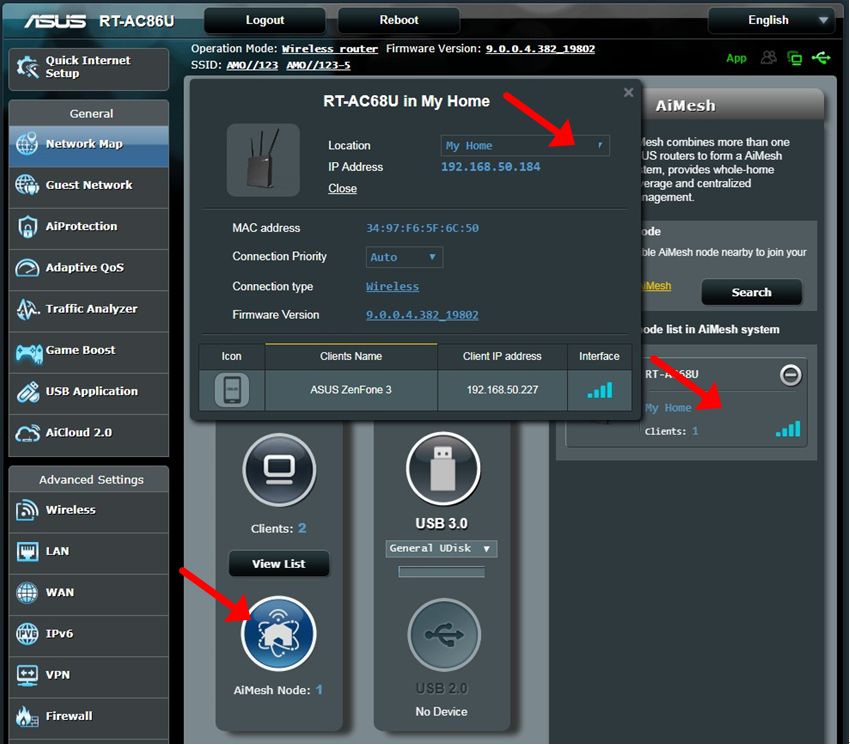Open the English language dropdown
The height and width of the screenshot is (745, 850).
pos(771,21)
